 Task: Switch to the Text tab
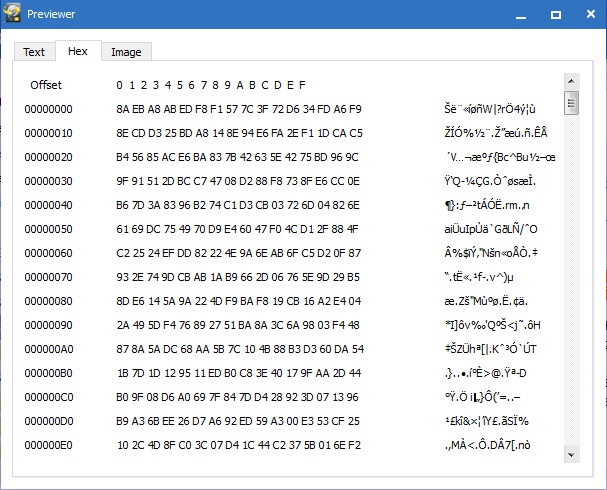[34, 52]
